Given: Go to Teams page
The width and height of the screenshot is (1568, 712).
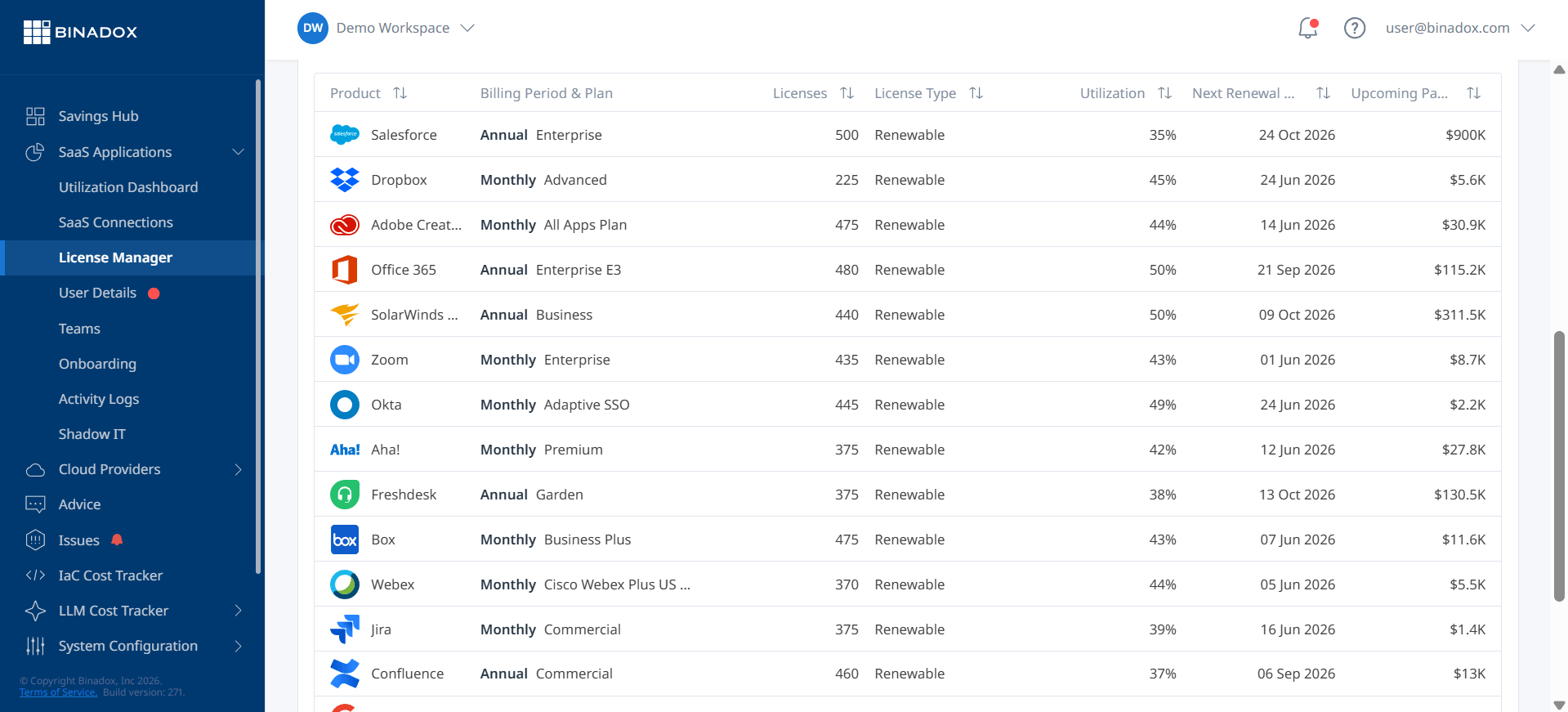Looking at the screenshot, I should point(79,329).
